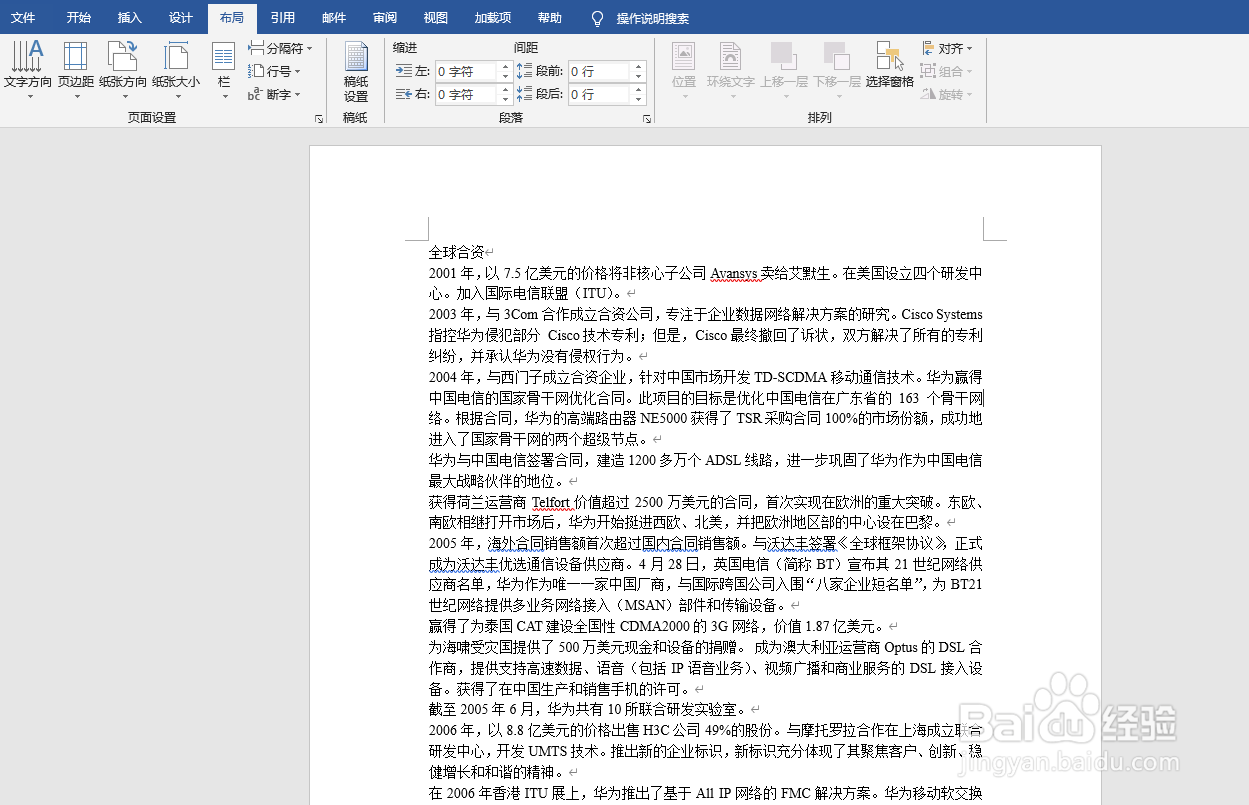Click the 操作说明搜索 search box text
Screen dimensions: 1249x805
(x=653, y=19)
